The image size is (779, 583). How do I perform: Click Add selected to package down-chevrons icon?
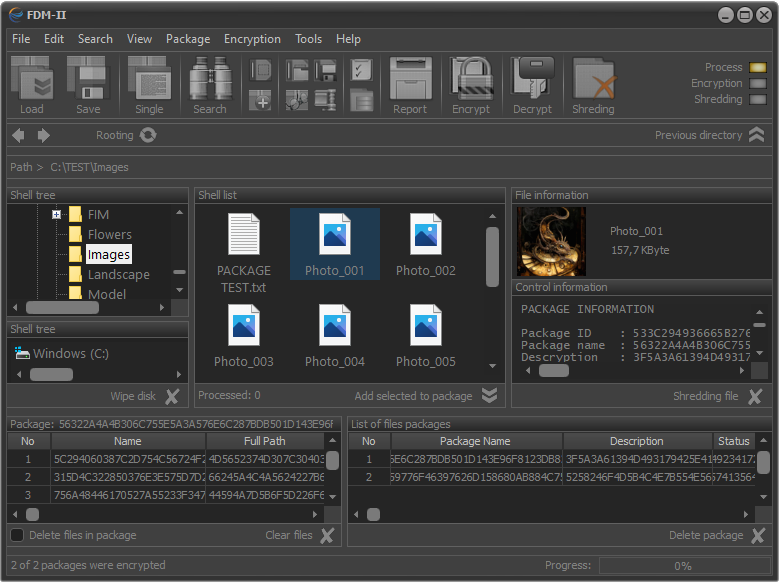point(489,396)
